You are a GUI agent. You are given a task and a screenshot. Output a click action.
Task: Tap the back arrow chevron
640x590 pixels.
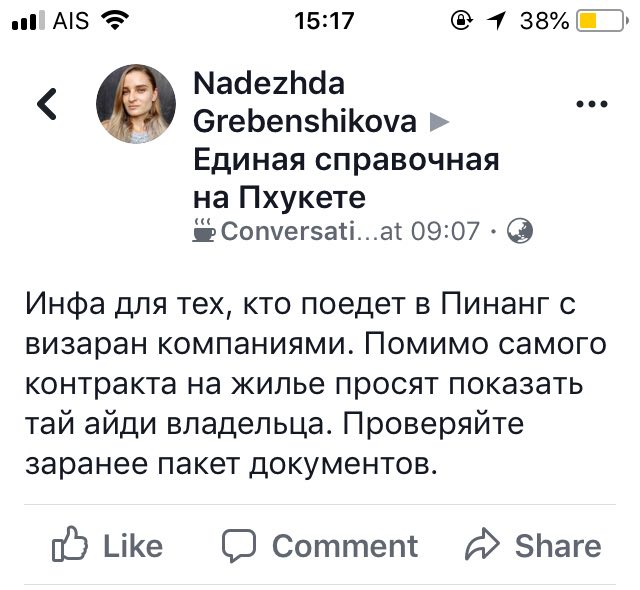[x=47, y=104]
